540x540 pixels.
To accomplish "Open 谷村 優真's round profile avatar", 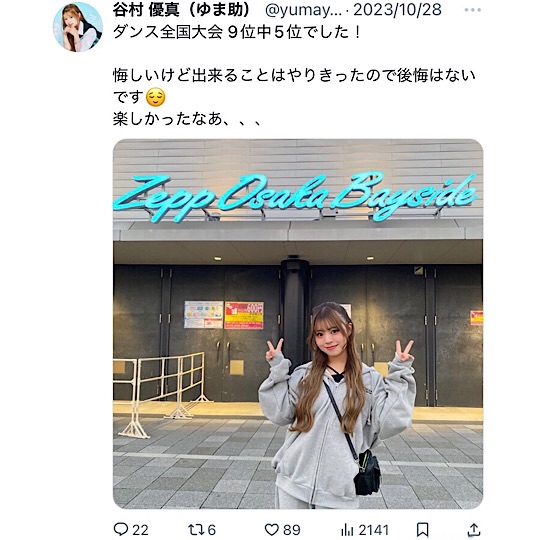I will click(x=78, y=27).
